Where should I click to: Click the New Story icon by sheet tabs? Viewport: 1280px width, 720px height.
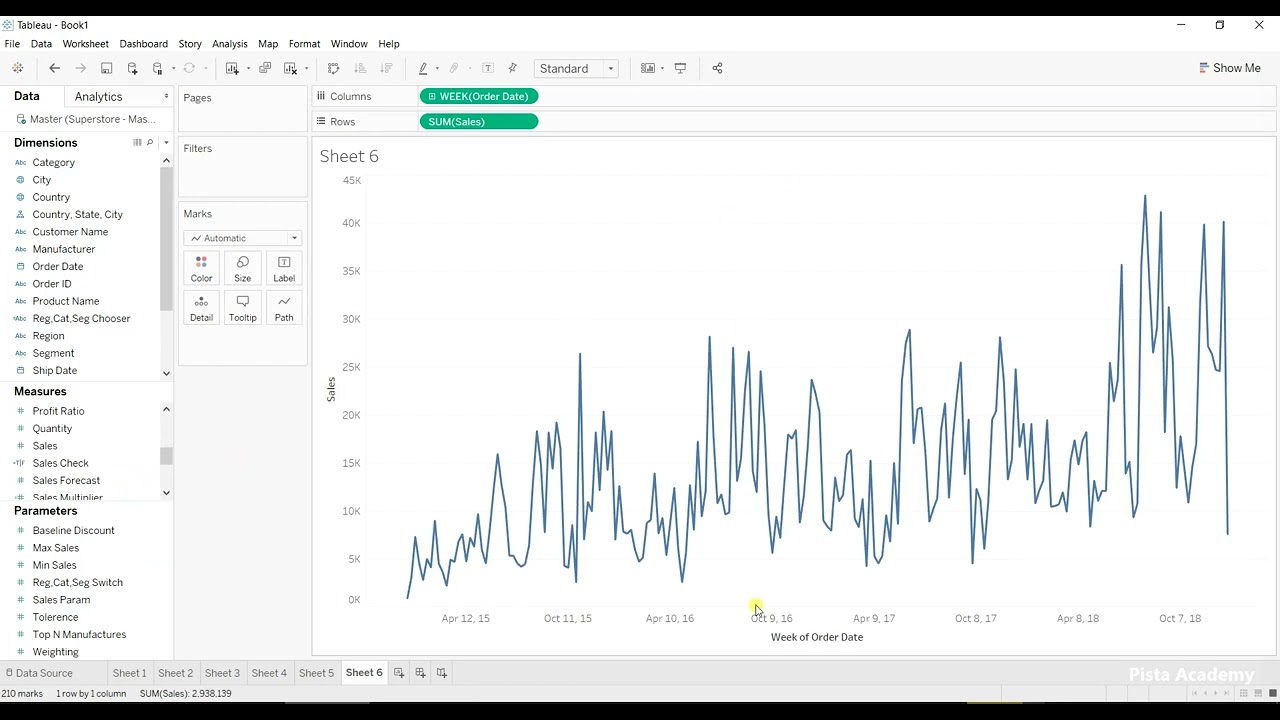[441, 673]
